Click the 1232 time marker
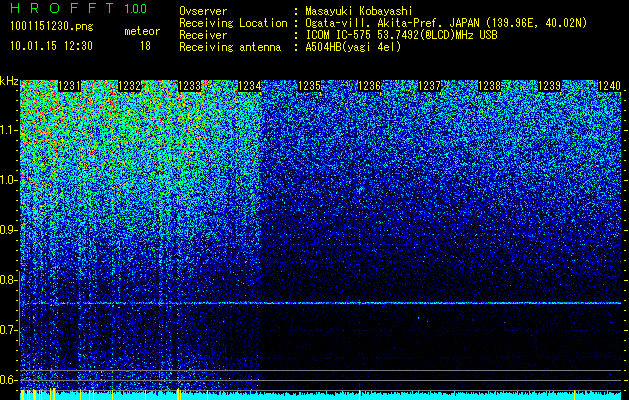The height and width of the screenshot is (400, 629). pyautogui.click(x=130, y=86)
